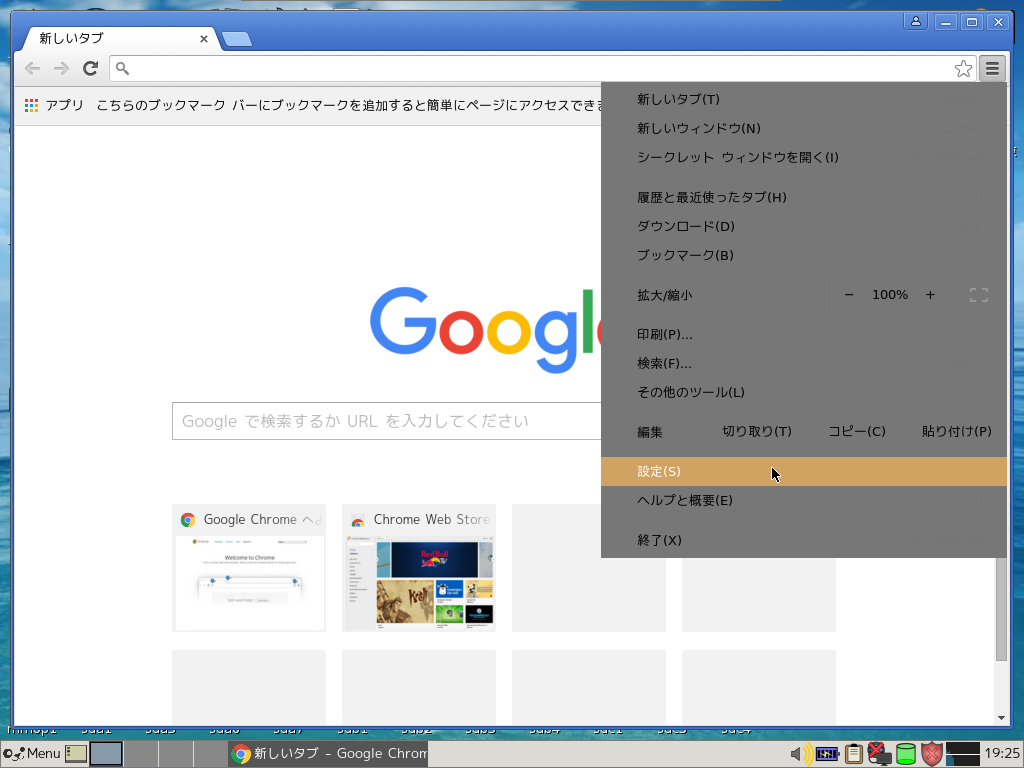Close the Chrome hamburger menu button

pyautogui.click(x=992, y=68)
